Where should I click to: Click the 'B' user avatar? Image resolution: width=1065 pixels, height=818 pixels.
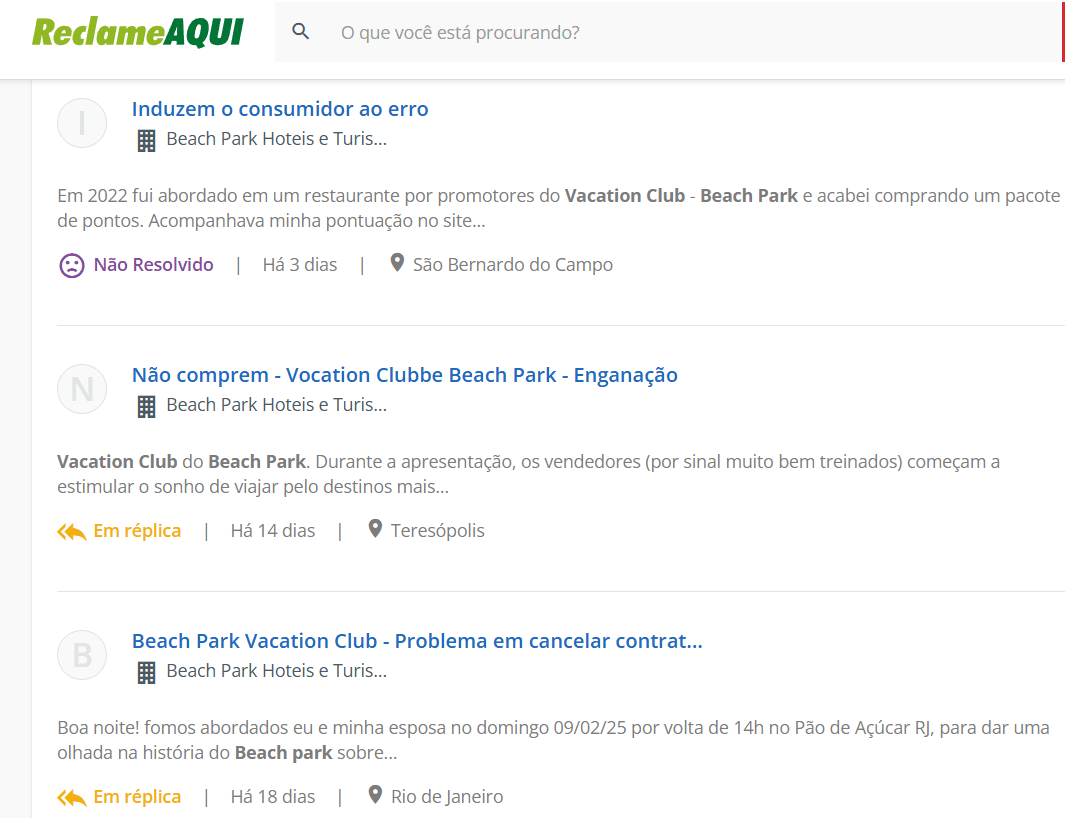tap(82, 655)
